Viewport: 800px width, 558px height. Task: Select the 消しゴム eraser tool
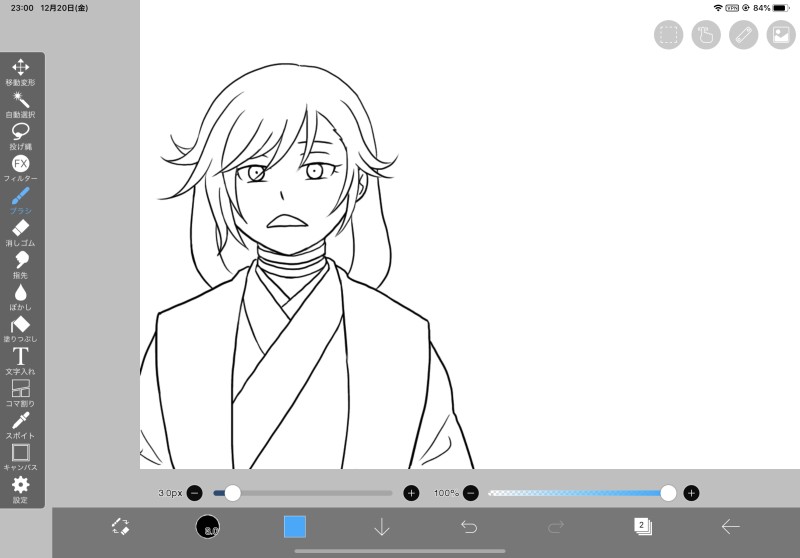click(20, 233)
